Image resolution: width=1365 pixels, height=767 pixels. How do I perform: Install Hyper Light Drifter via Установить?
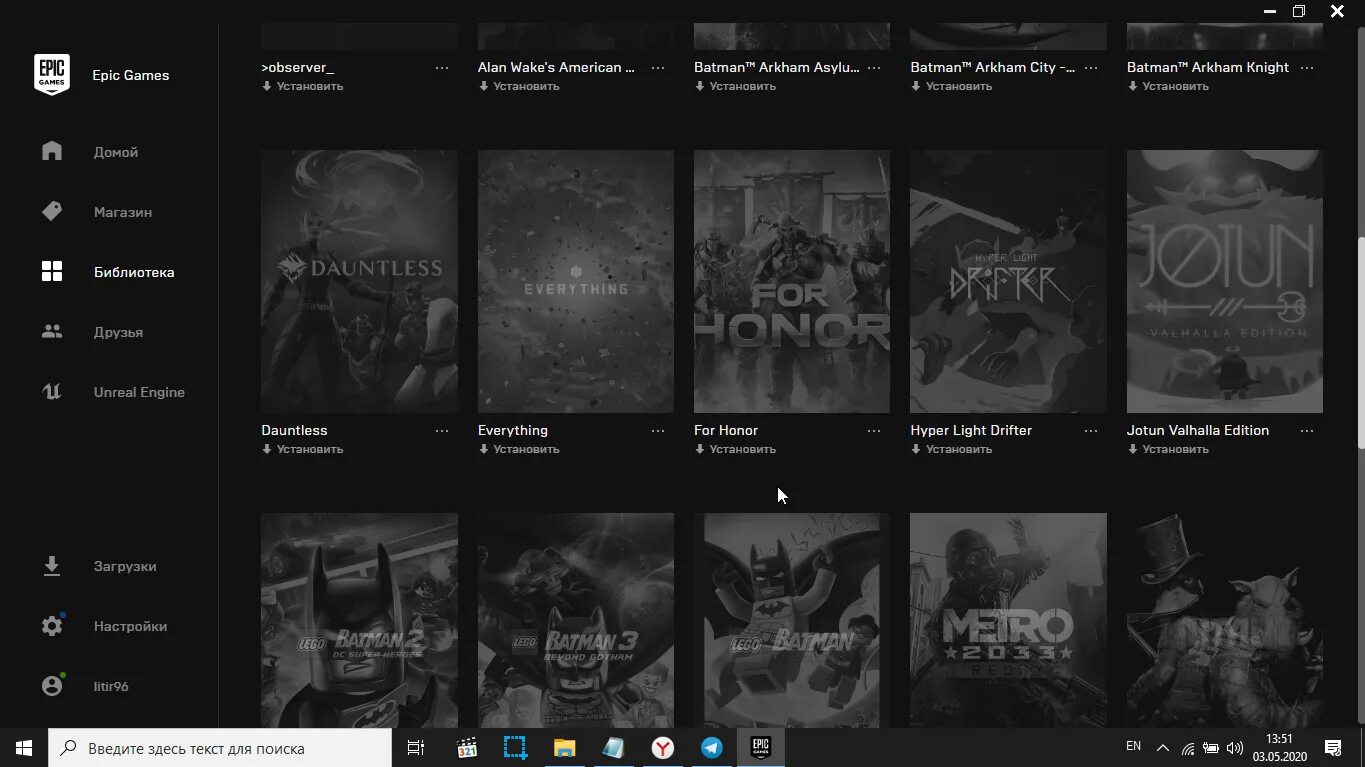952,449
